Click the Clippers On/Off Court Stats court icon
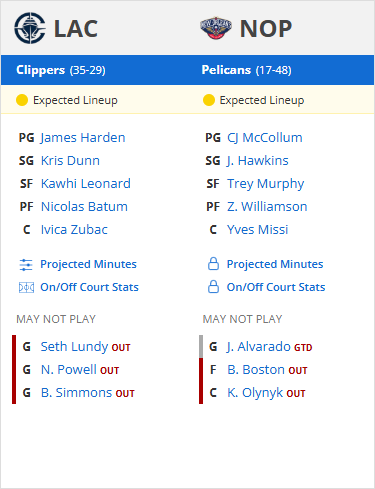The height and width of the screenshot is (489, 375). tap(26, 287)
